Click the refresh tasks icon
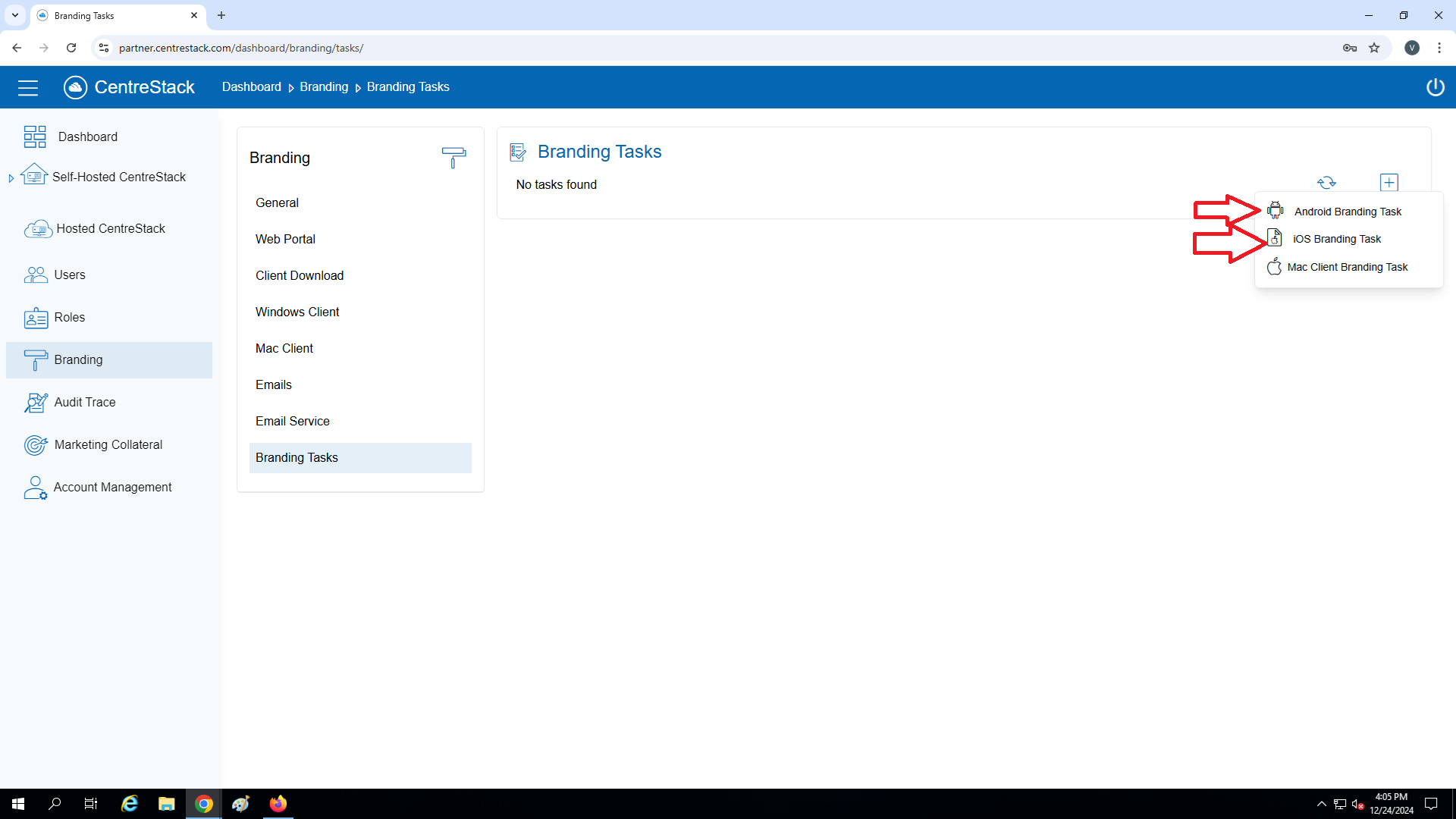 [x=1326, y=183]
